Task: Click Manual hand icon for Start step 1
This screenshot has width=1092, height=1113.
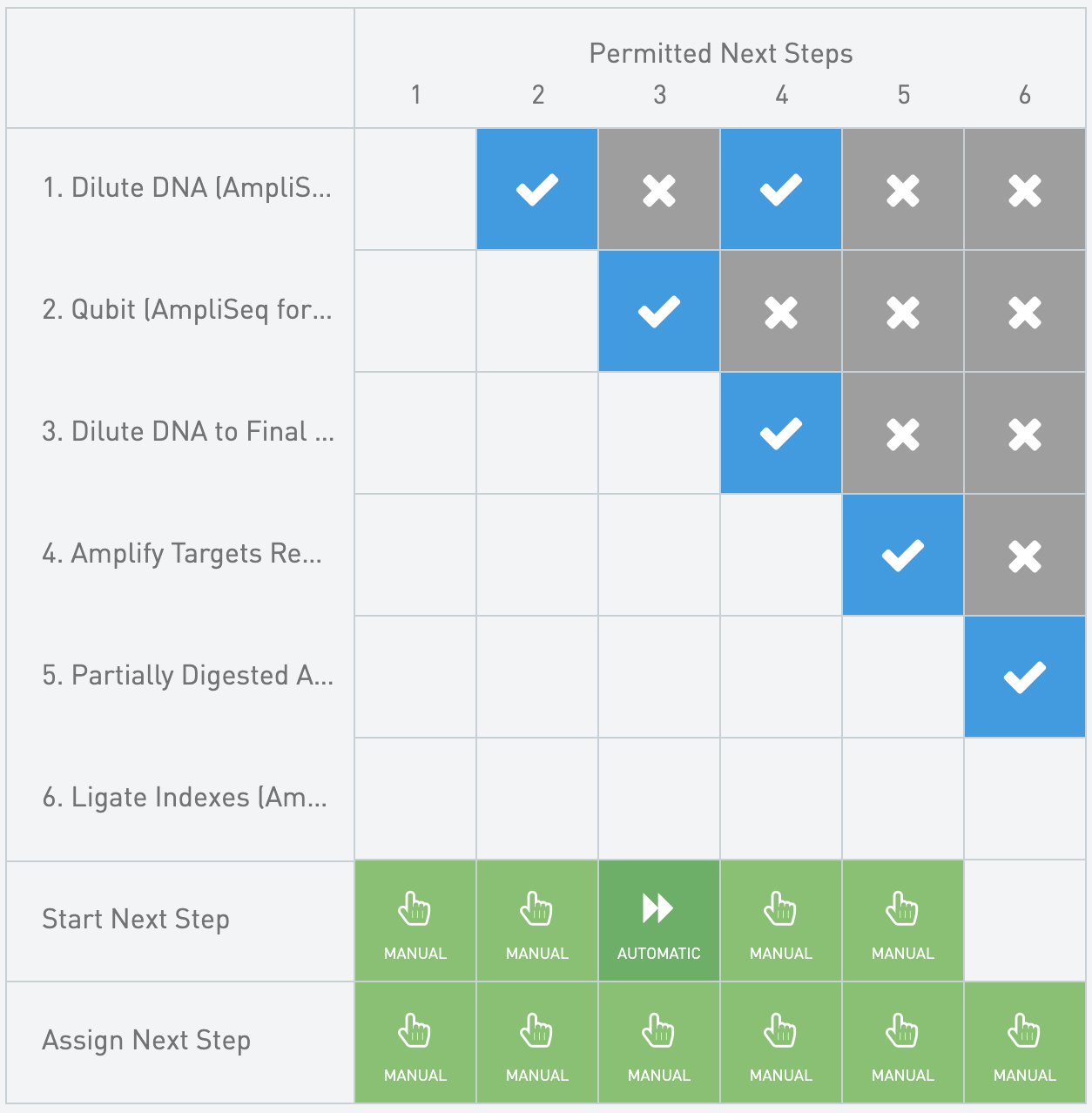Action: (415, 912)
